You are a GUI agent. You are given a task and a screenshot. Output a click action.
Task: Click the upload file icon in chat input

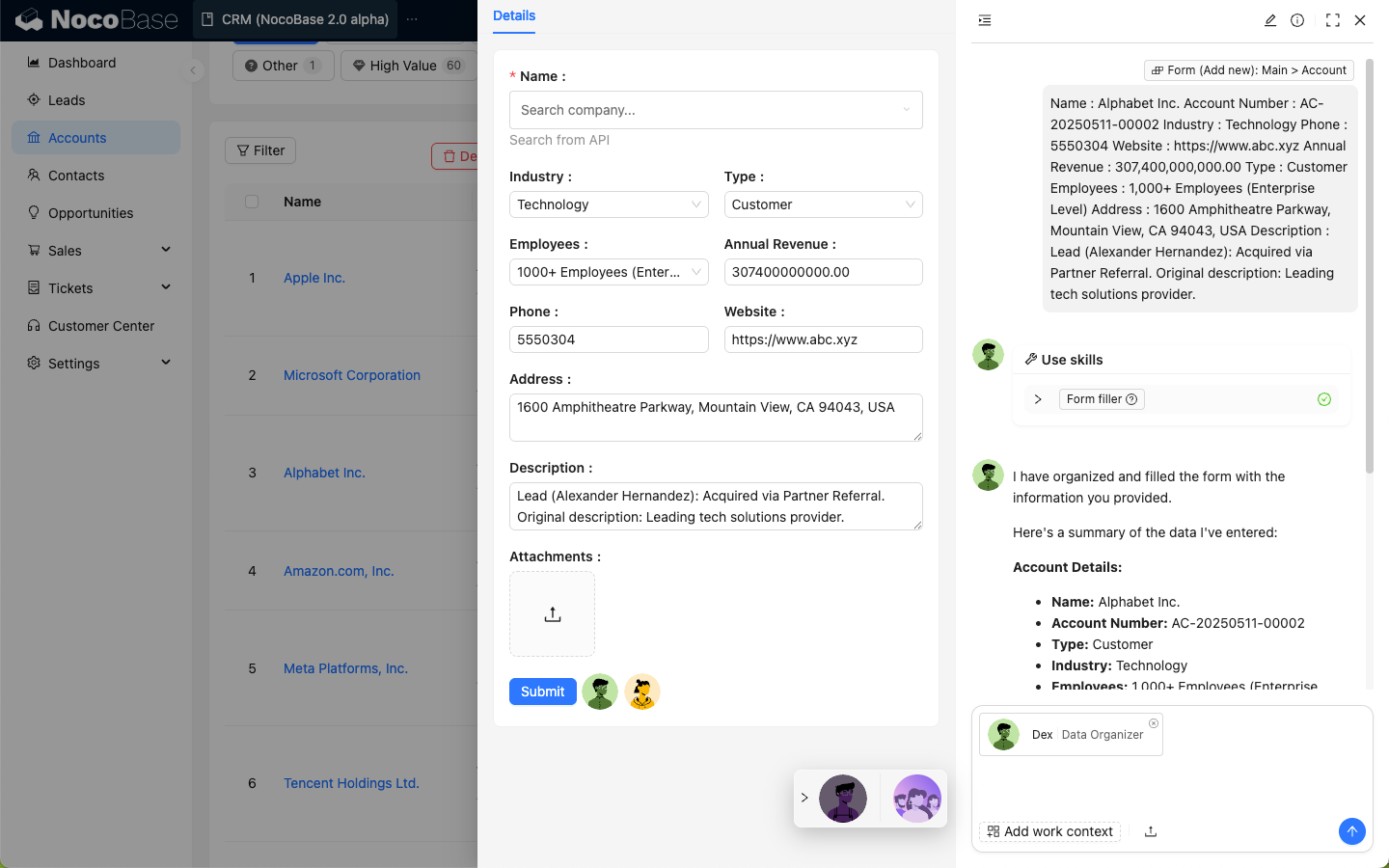1151,831
